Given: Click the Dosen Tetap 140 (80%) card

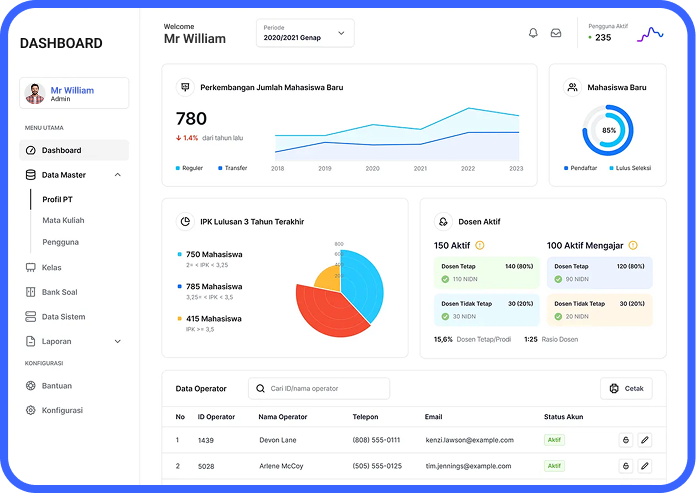Looking at the screenshot, I should coord(487,273).
